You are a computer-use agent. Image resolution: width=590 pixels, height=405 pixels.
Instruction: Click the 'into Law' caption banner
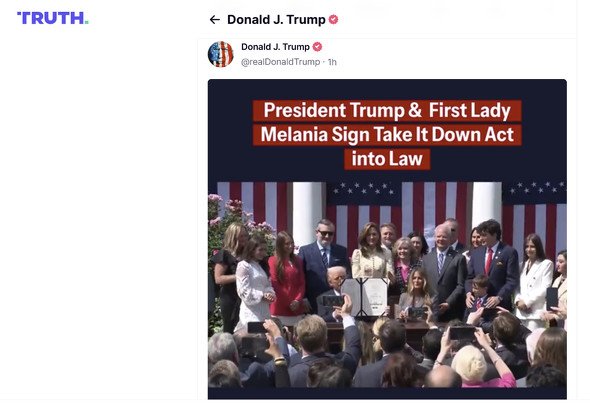(387, 159)
